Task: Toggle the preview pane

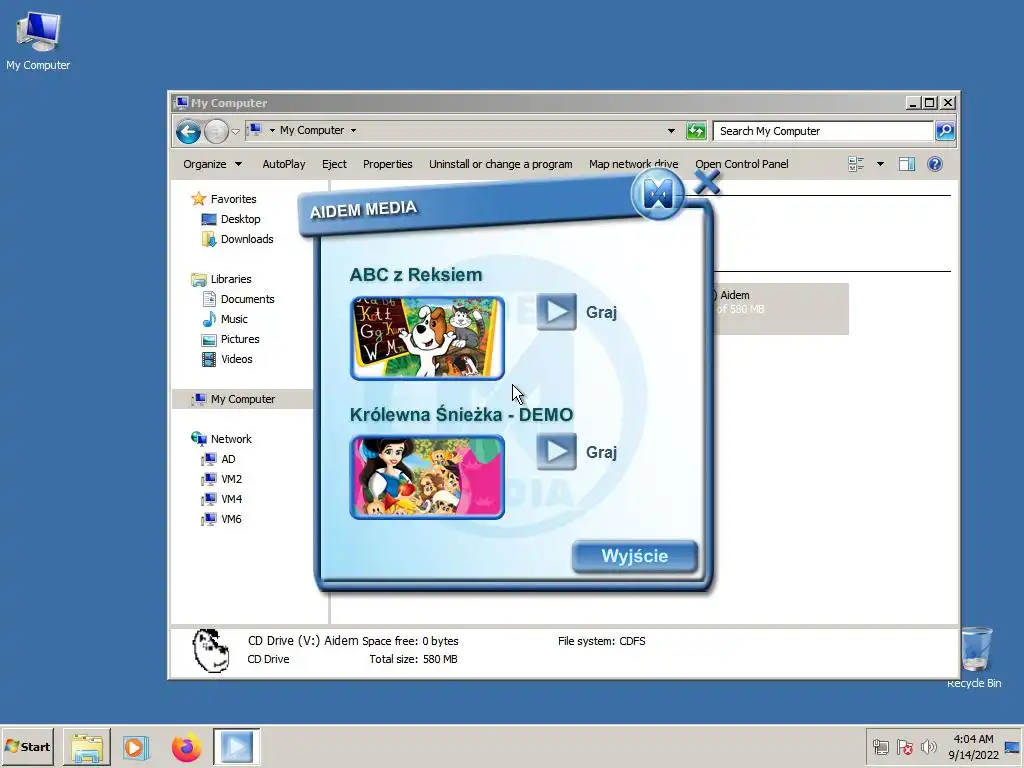Action: (x=906, y=164)
